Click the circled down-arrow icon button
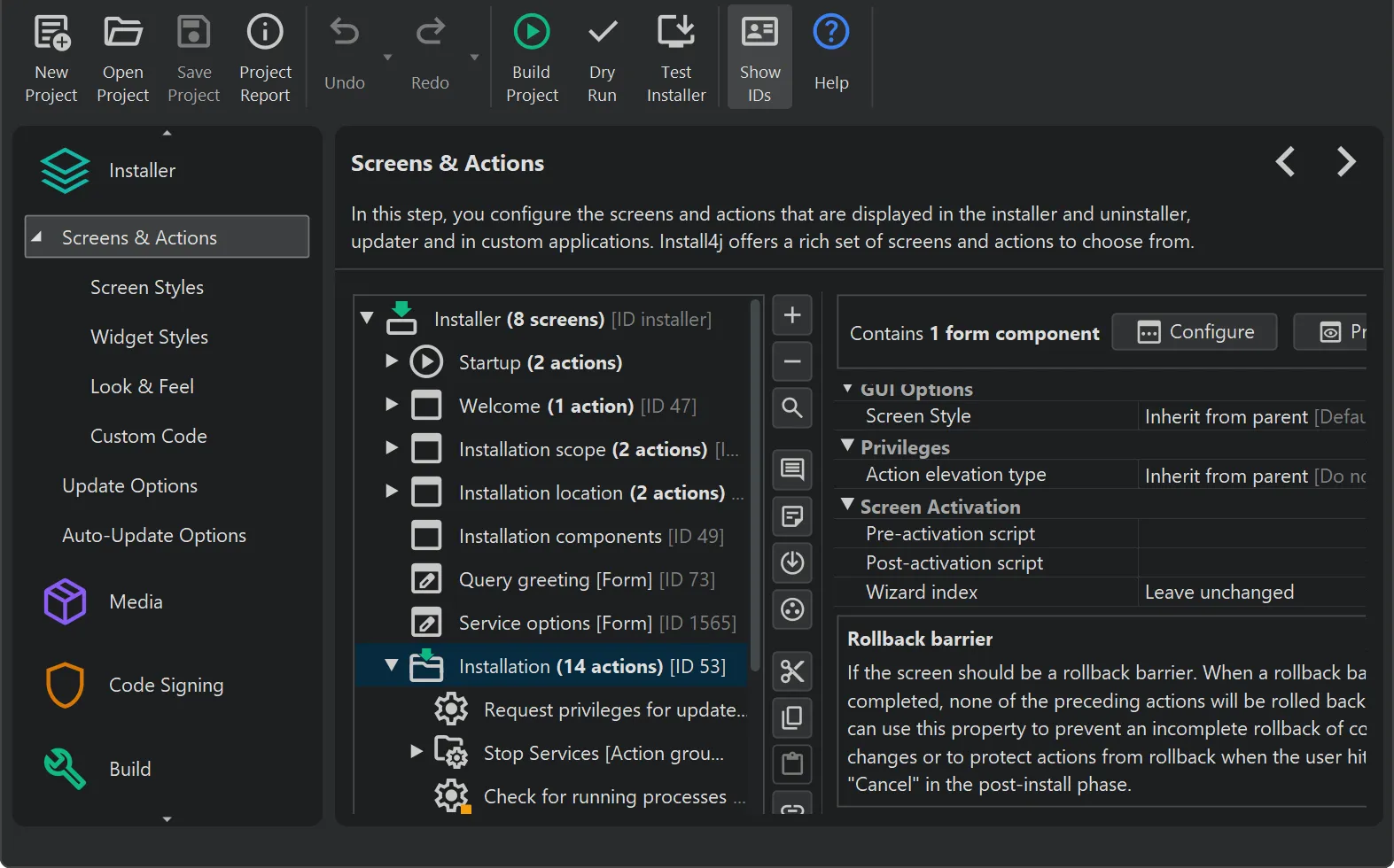The width and height of the screenshot is (1394, 868). point(792,562)
